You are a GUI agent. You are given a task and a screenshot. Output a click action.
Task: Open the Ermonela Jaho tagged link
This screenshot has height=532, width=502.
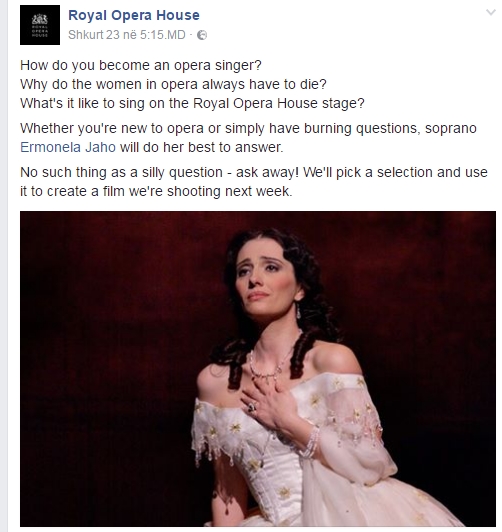68,147
